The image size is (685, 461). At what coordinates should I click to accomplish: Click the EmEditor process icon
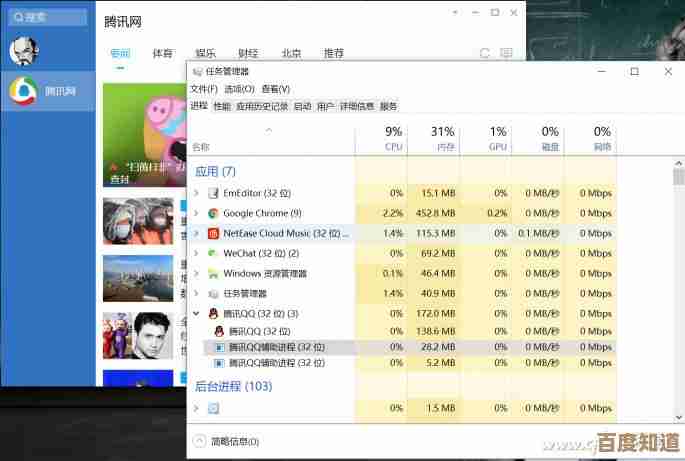[x=213, y=193]
